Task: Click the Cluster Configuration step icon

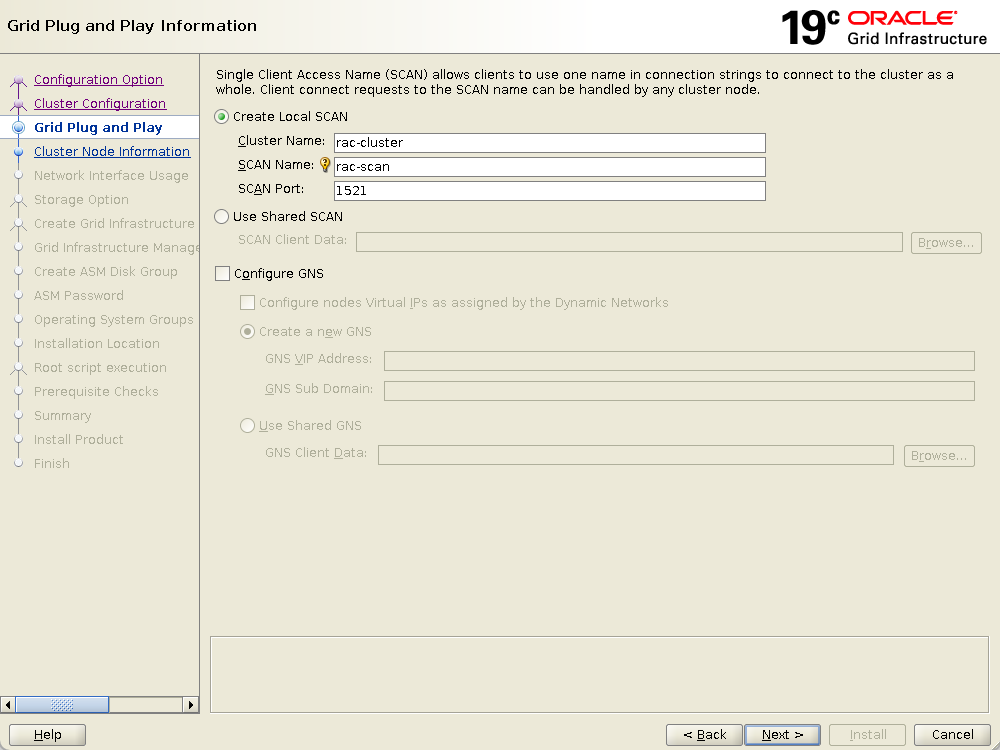Action: (18, 105)
